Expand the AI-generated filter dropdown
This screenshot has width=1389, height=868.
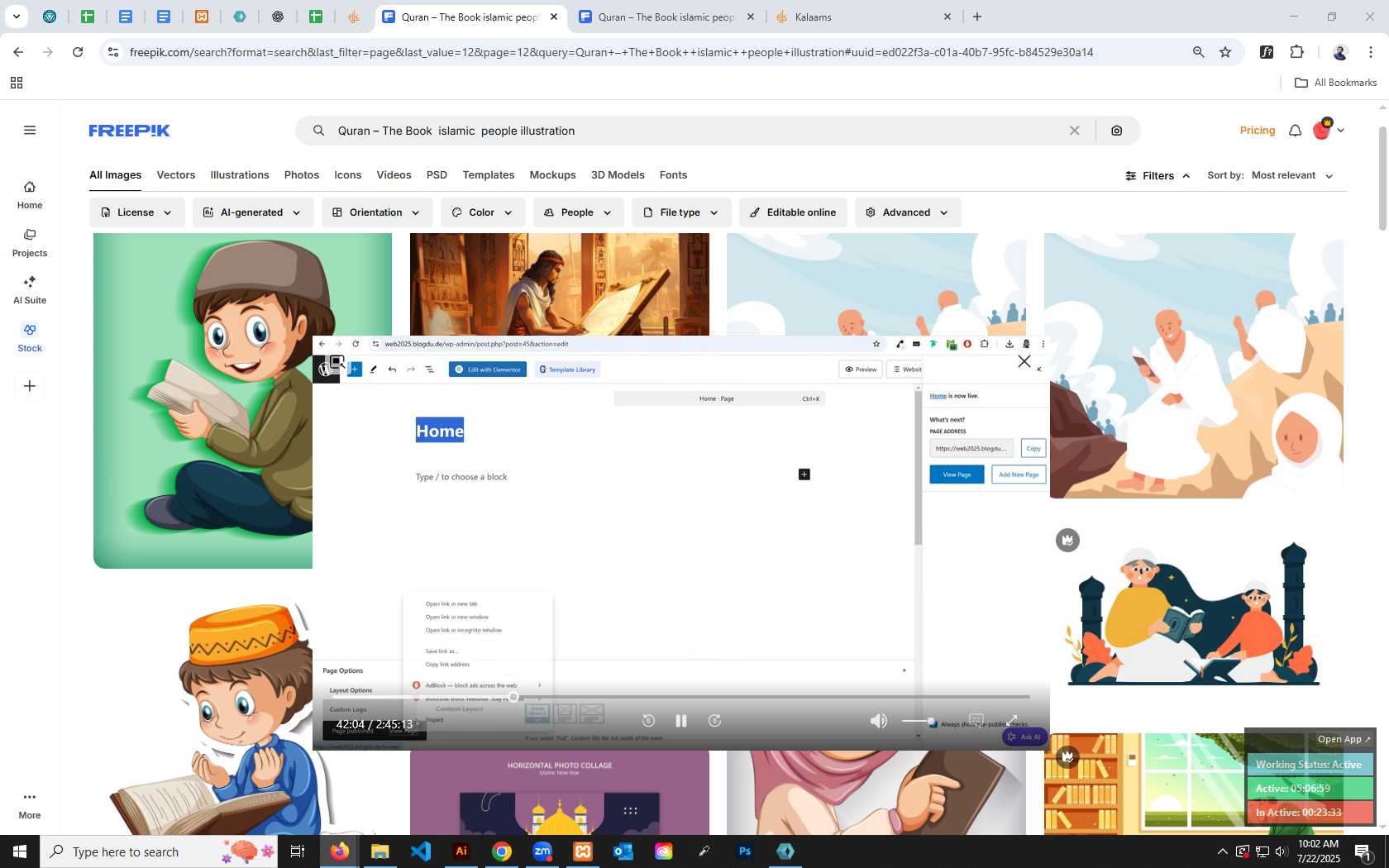coord(253,212)
